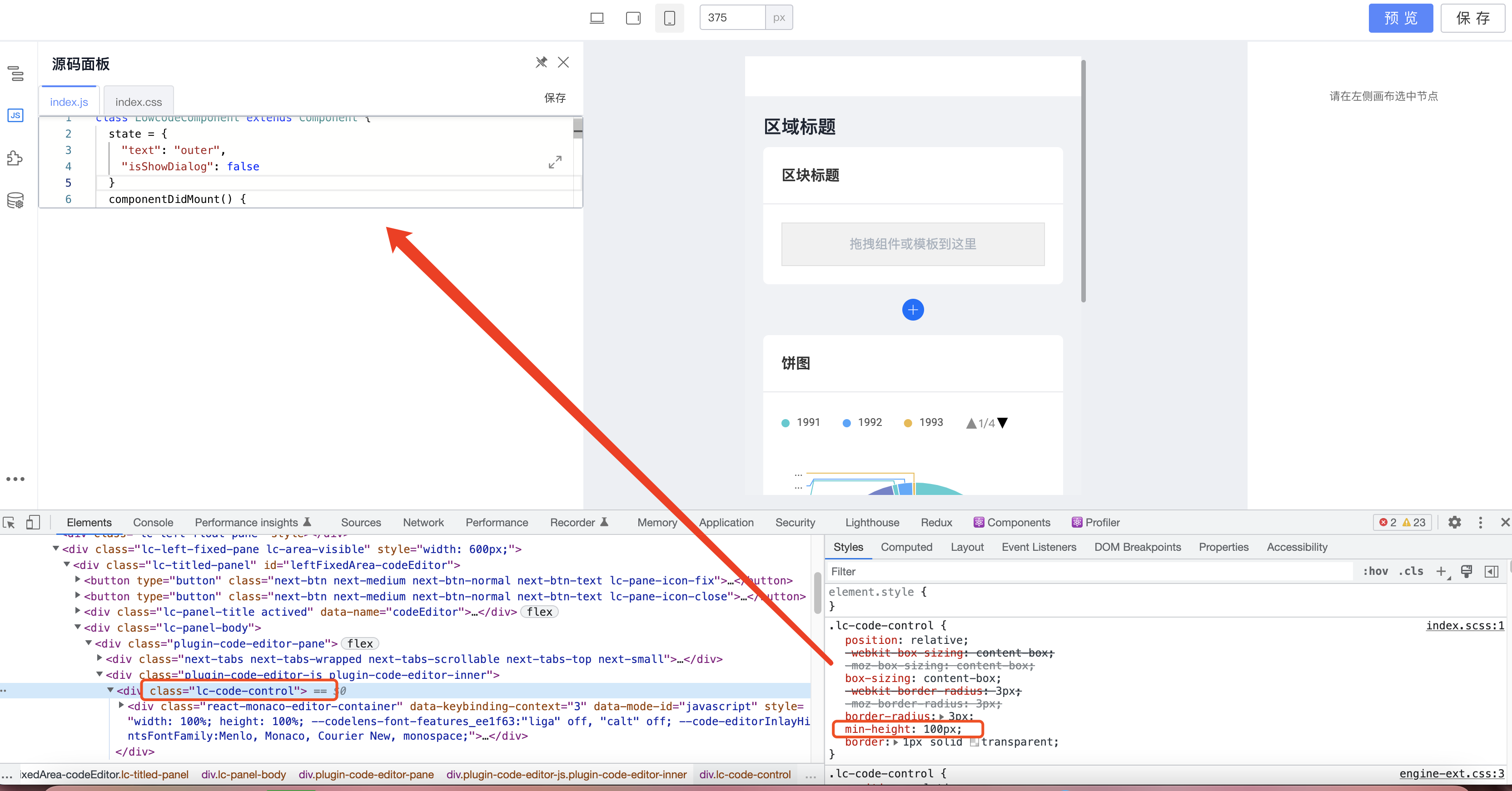Screen dimensions: 1512x791
Task: Expand the react-monaco-editor-container node
Action: point(120,706)
